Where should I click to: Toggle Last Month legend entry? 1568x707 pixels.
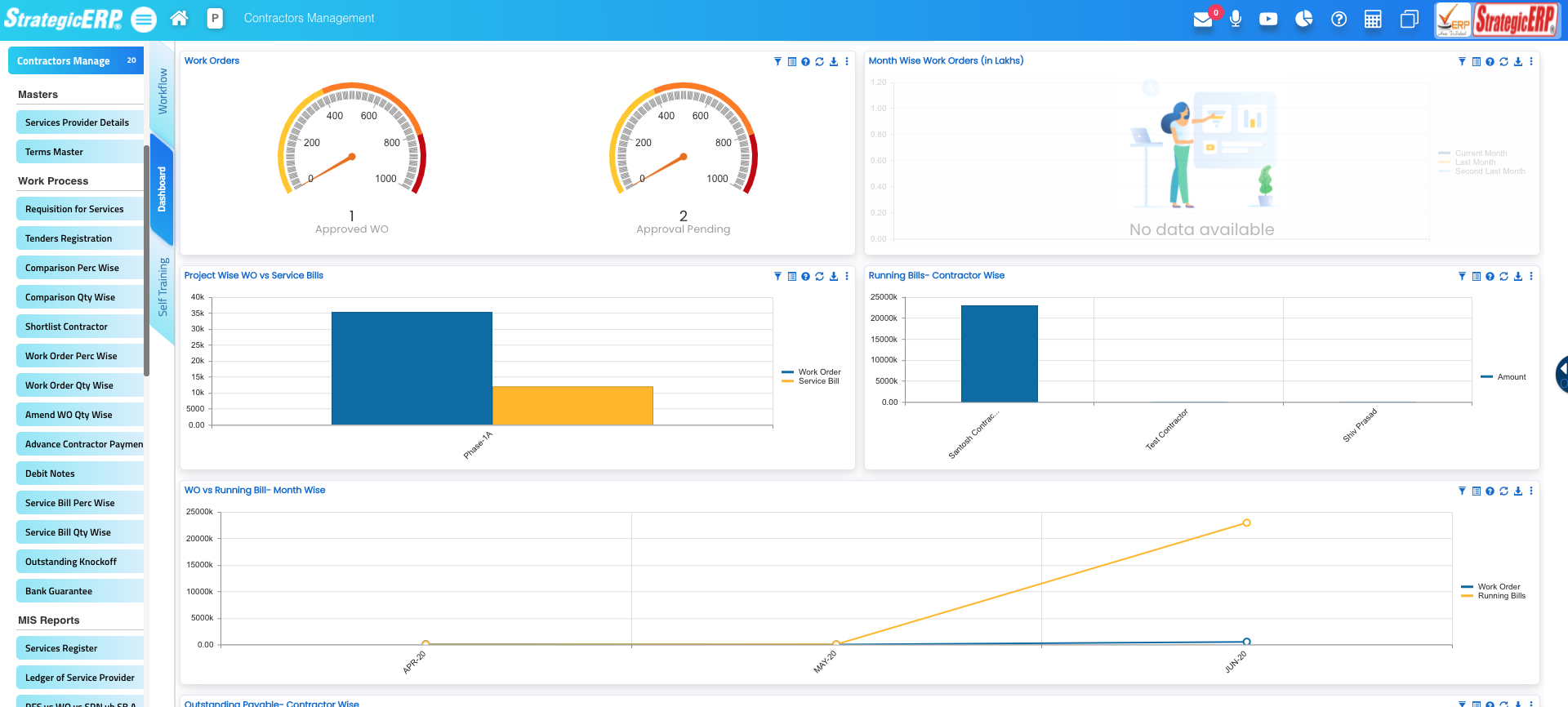coord(1467,162)
